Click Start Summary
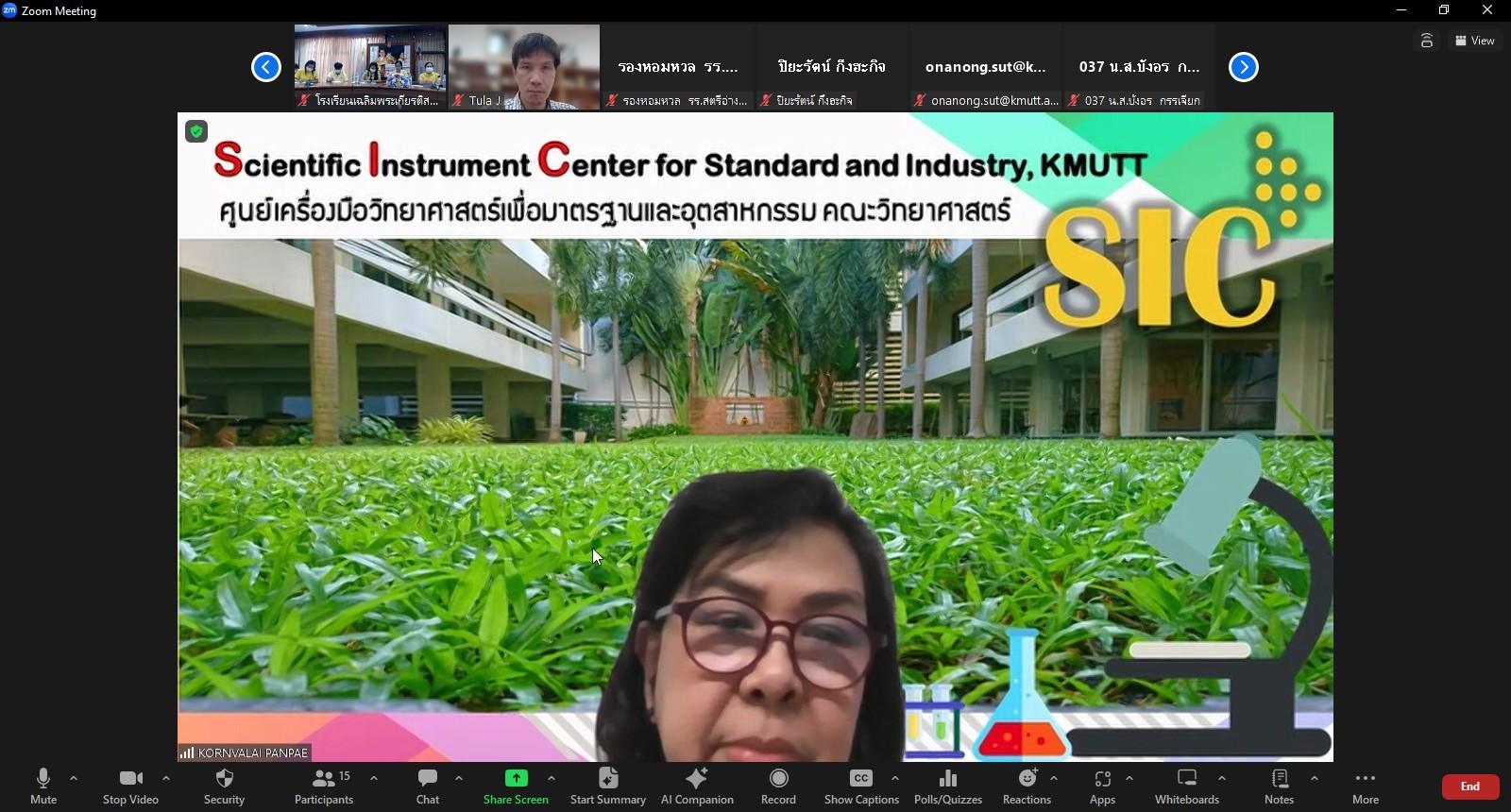The height and width of the screenshot is (812, 1511). pyautogui.click(x=608, y=787)
